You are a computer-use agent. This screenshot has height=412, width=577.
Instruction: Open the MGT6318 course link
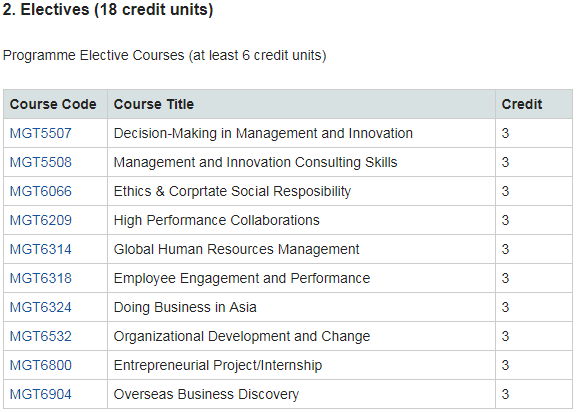coord(40,278)
